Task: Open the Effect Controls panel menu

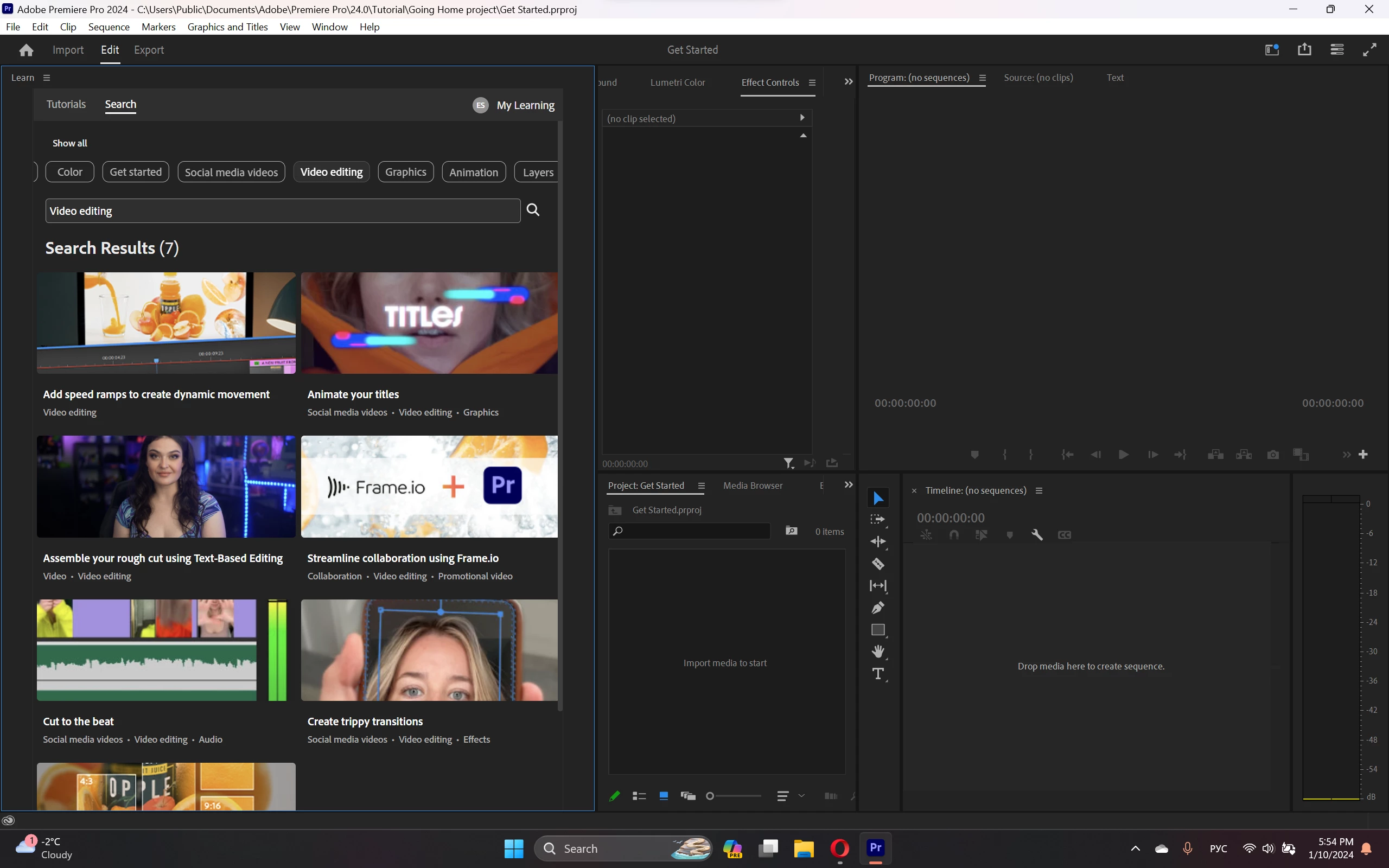Action: click(x=812, y=82)
